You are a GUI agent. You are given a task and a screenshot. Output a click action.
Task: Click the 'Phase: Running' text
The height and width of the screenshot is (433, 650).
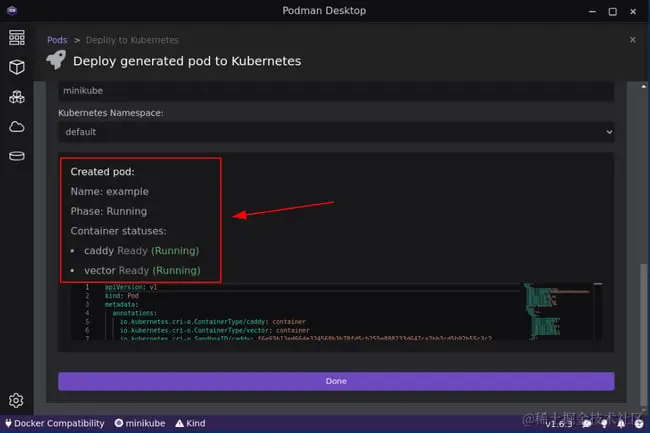pos(109,211)
